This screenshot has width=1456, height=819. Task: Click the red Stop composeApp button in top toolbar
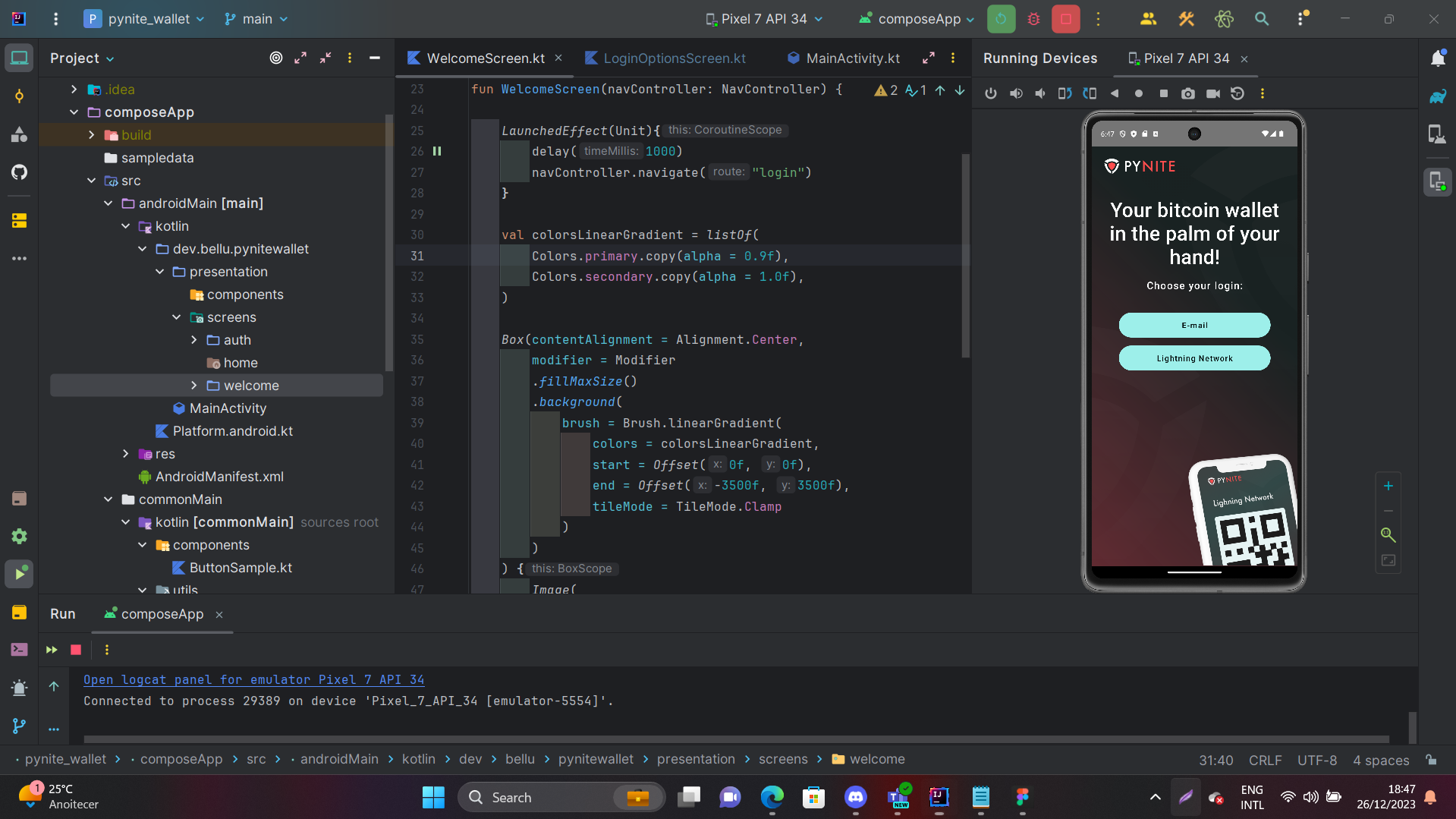click(x=1065, y=19)
